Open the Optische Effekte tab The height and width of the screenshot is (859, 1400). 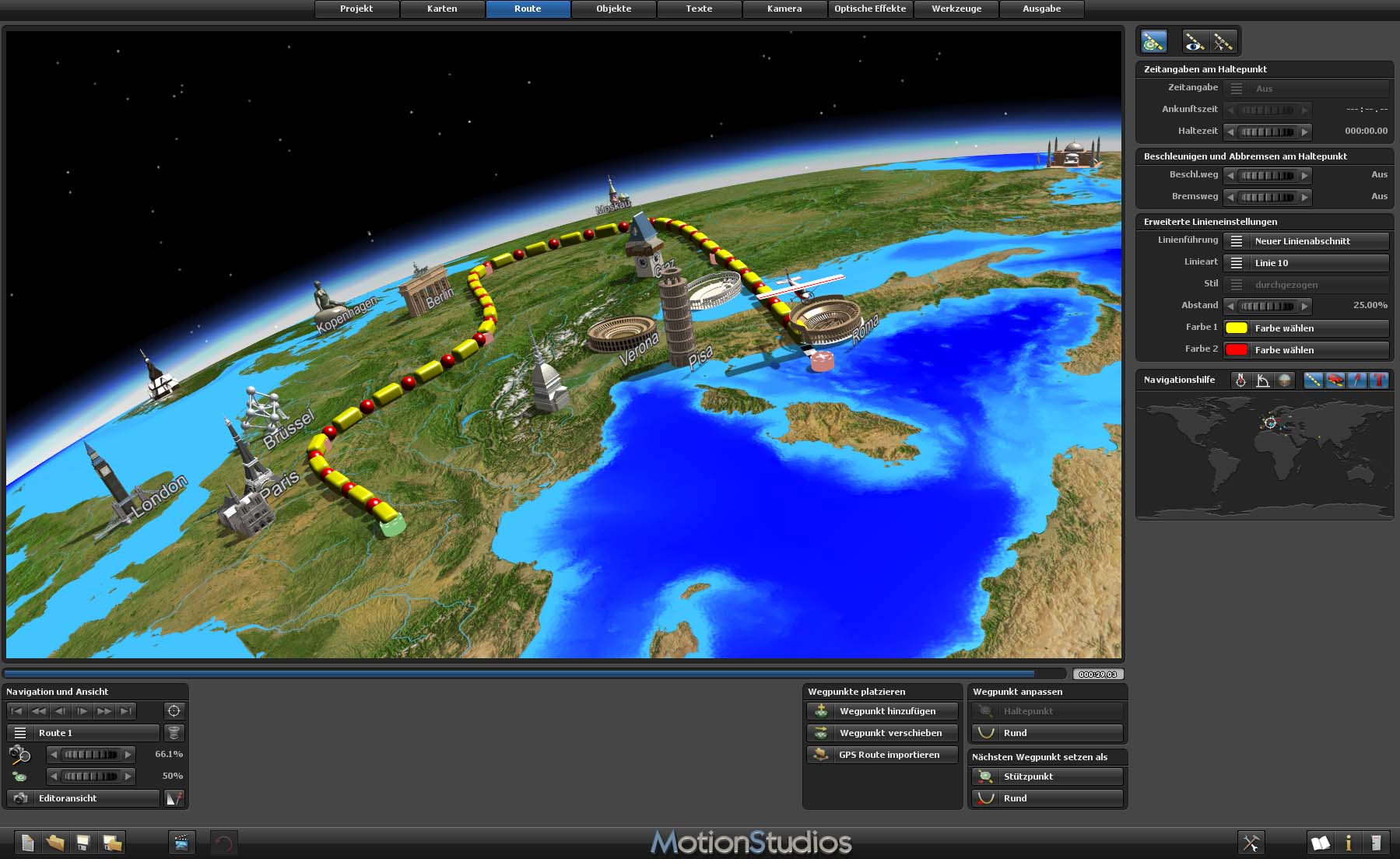pyautogui.click(x=870, y=9)
